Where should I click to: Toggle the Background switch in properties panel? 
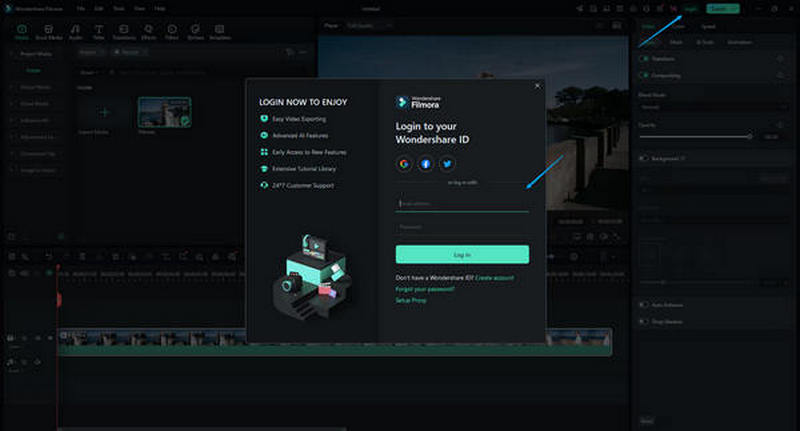(x=644, y=159)
